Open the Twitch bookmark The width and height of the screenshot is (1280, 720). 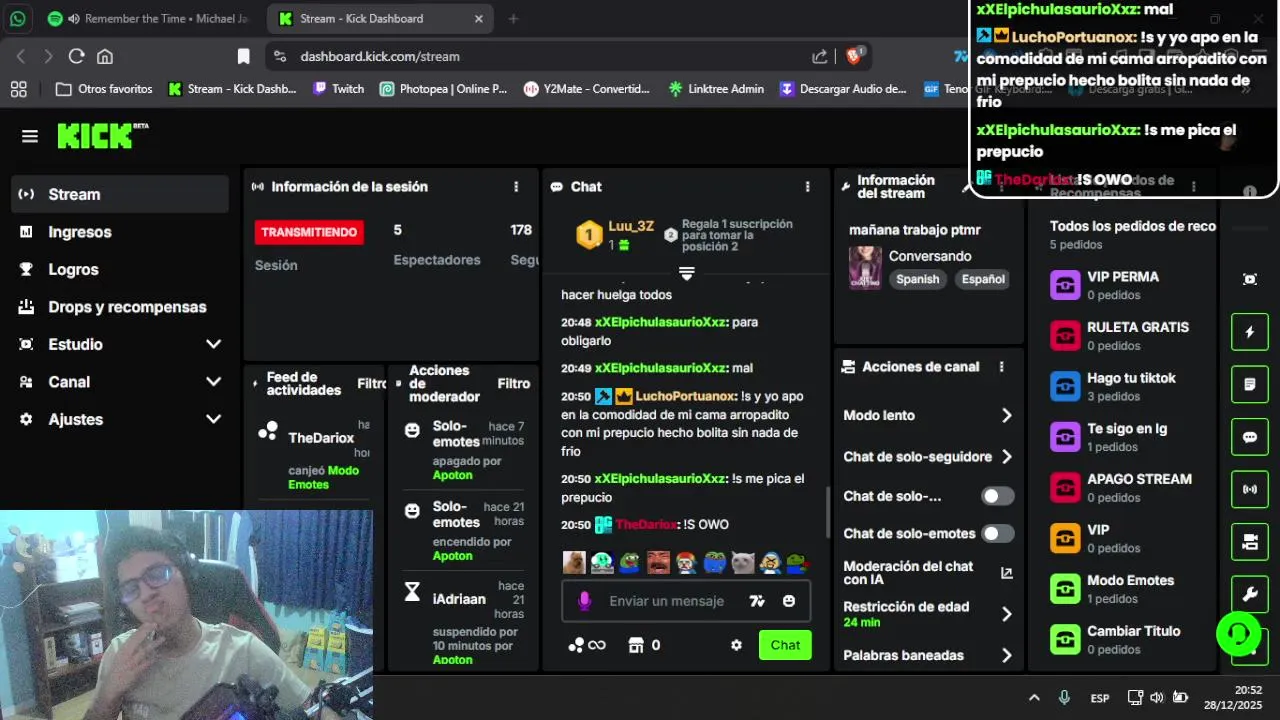[338, 89]
